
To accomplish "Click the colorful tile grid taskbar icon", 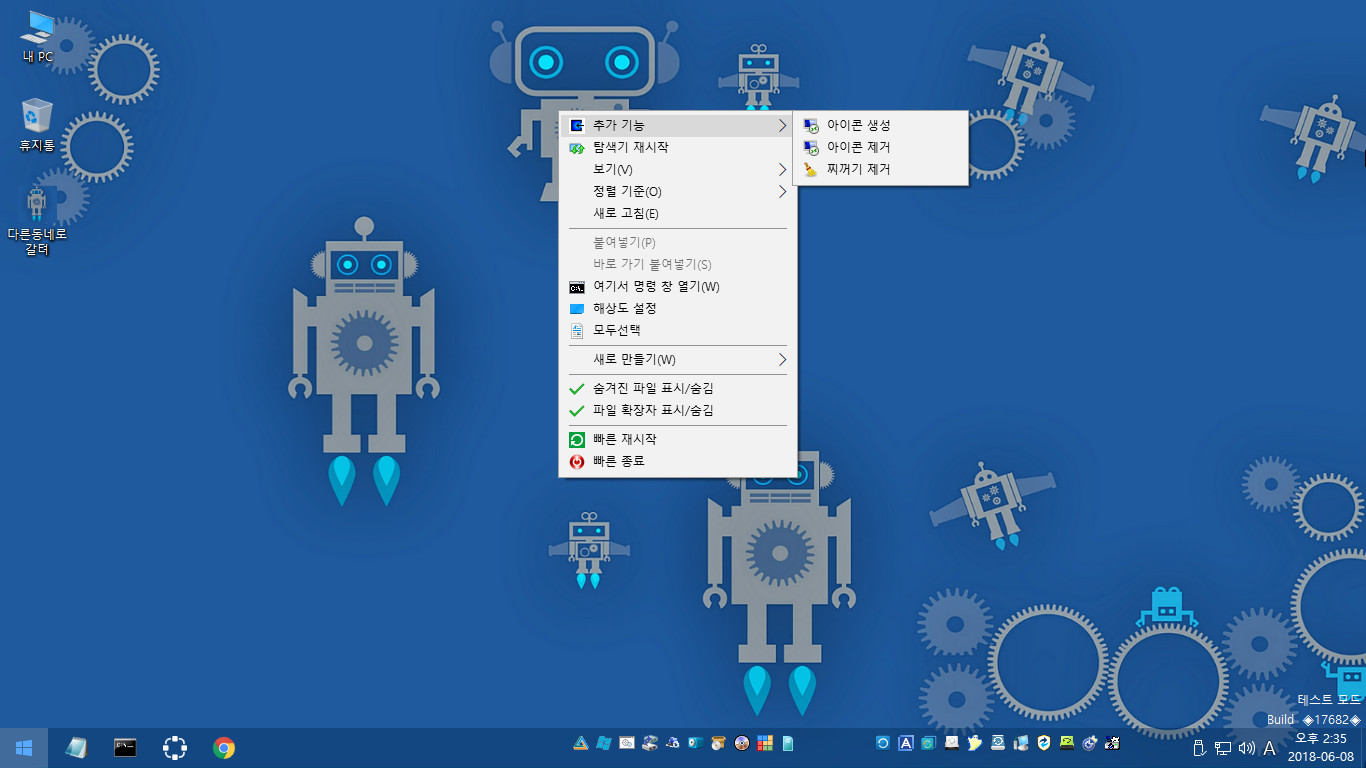I will click(x=765, y=743).
